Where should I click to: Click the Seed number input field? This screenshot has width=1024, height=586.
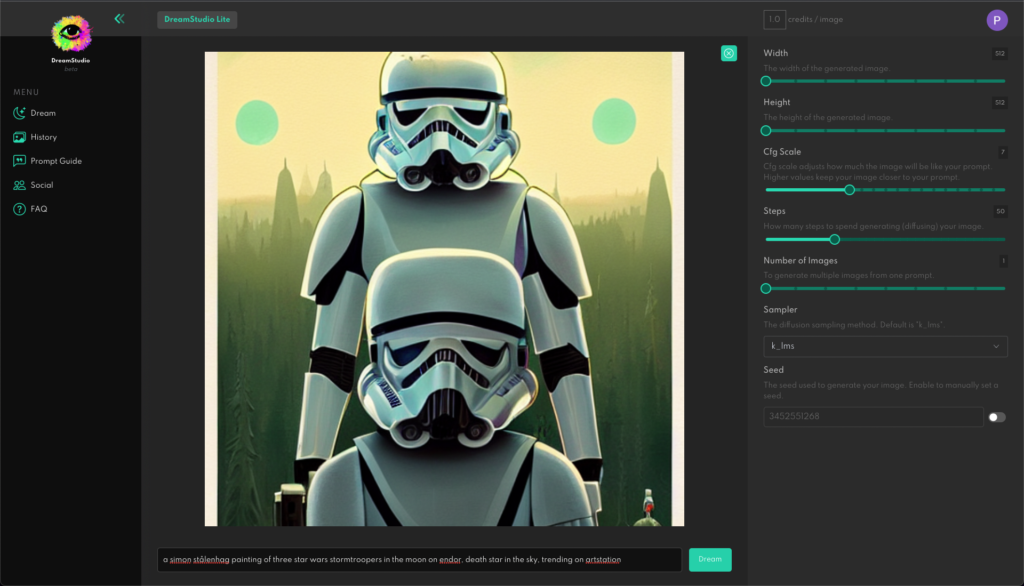[873, 417]
